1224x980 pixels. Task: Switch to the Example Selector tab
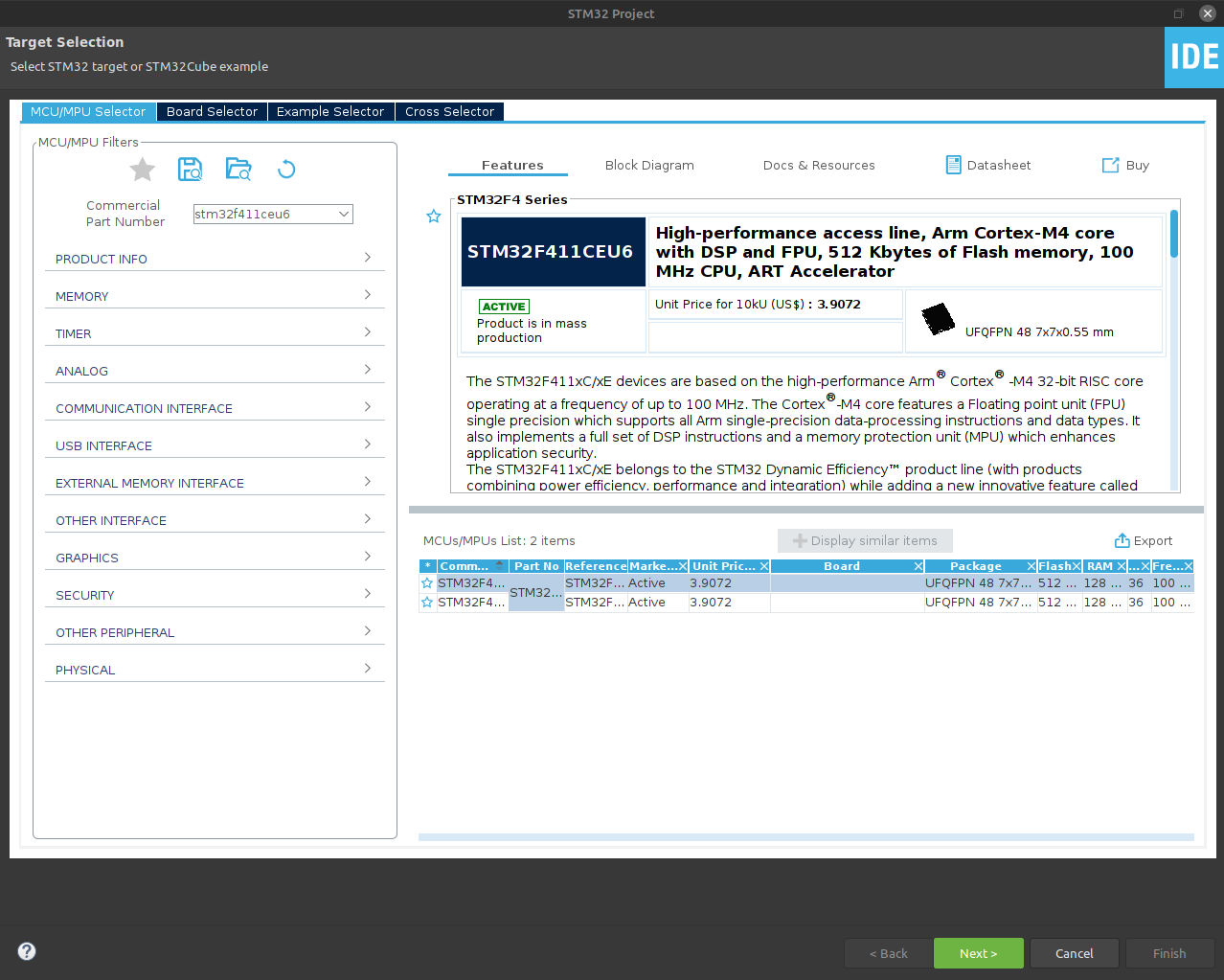coord(330,111)
